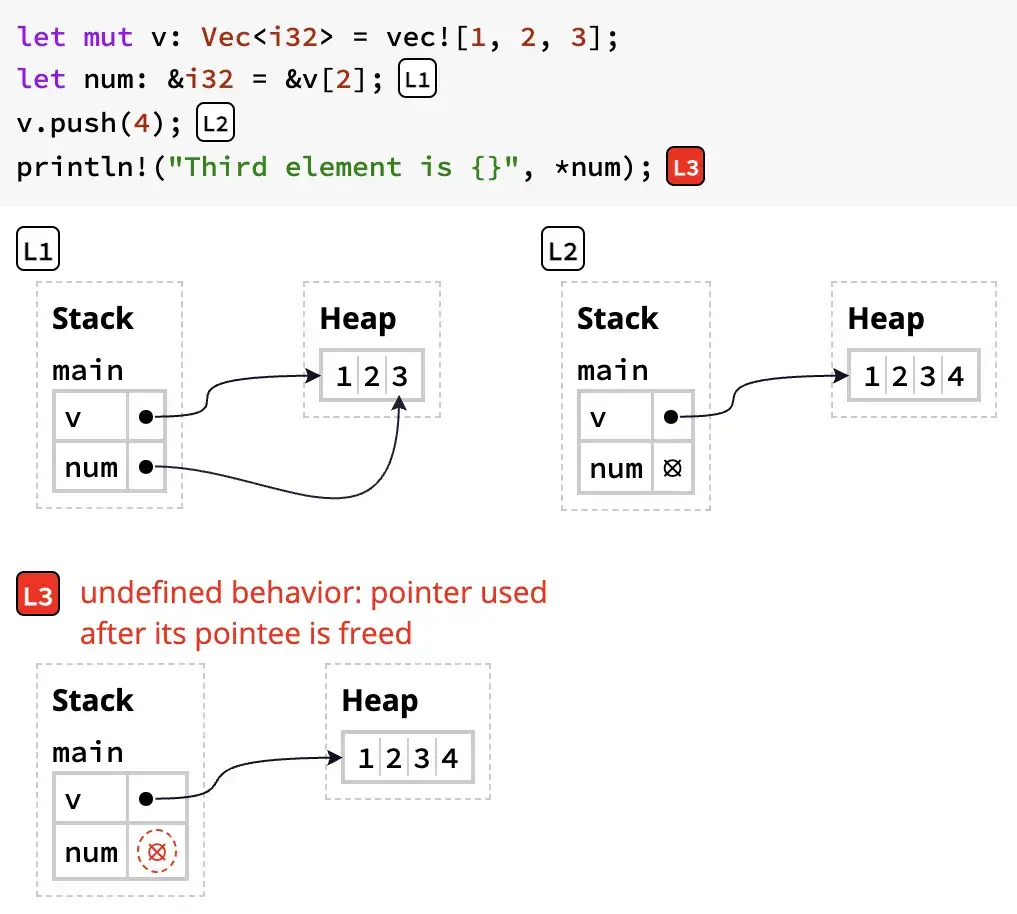Click the dashed red invalid pointer icon in L3 diagram

click(157, 851)
